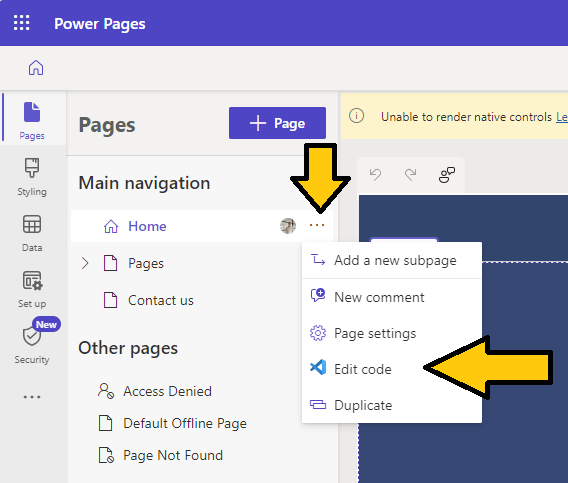
Task: Click the VS Code icon beside Edit code
Action: coord(318,367)
